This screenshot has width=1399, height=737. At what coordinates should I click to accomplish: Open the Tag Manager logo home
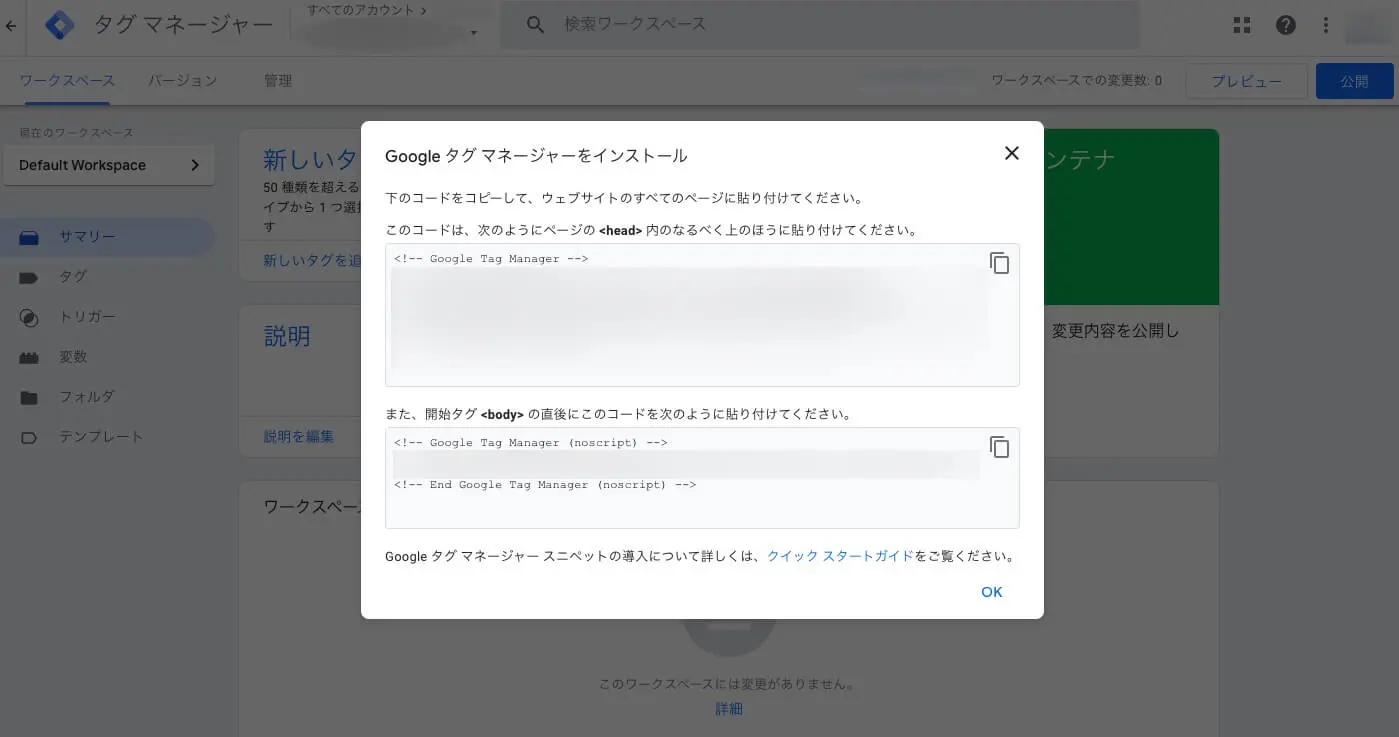(60, 25)
